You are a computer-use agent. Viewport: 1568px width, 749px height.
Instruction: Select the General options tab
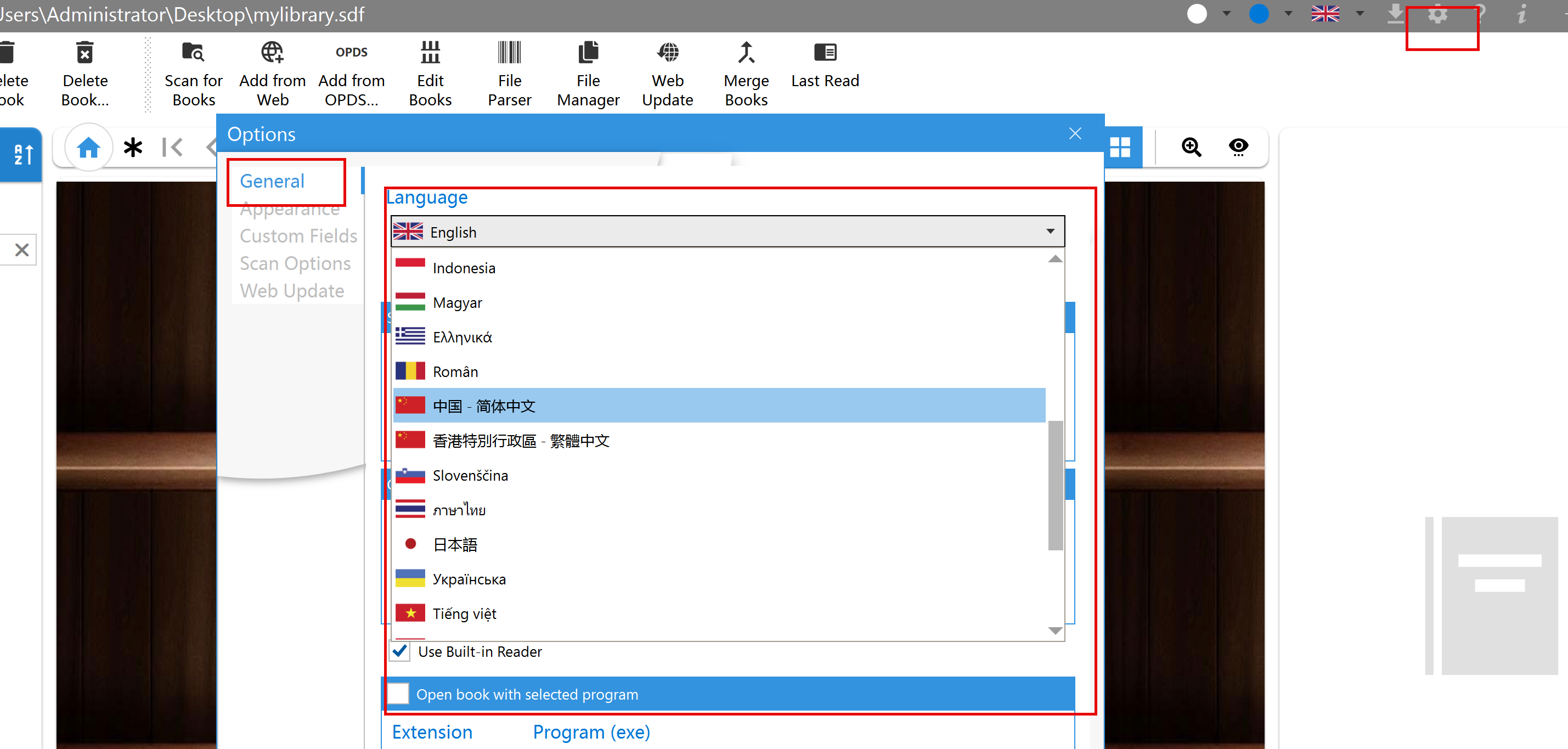coord(272,181)
